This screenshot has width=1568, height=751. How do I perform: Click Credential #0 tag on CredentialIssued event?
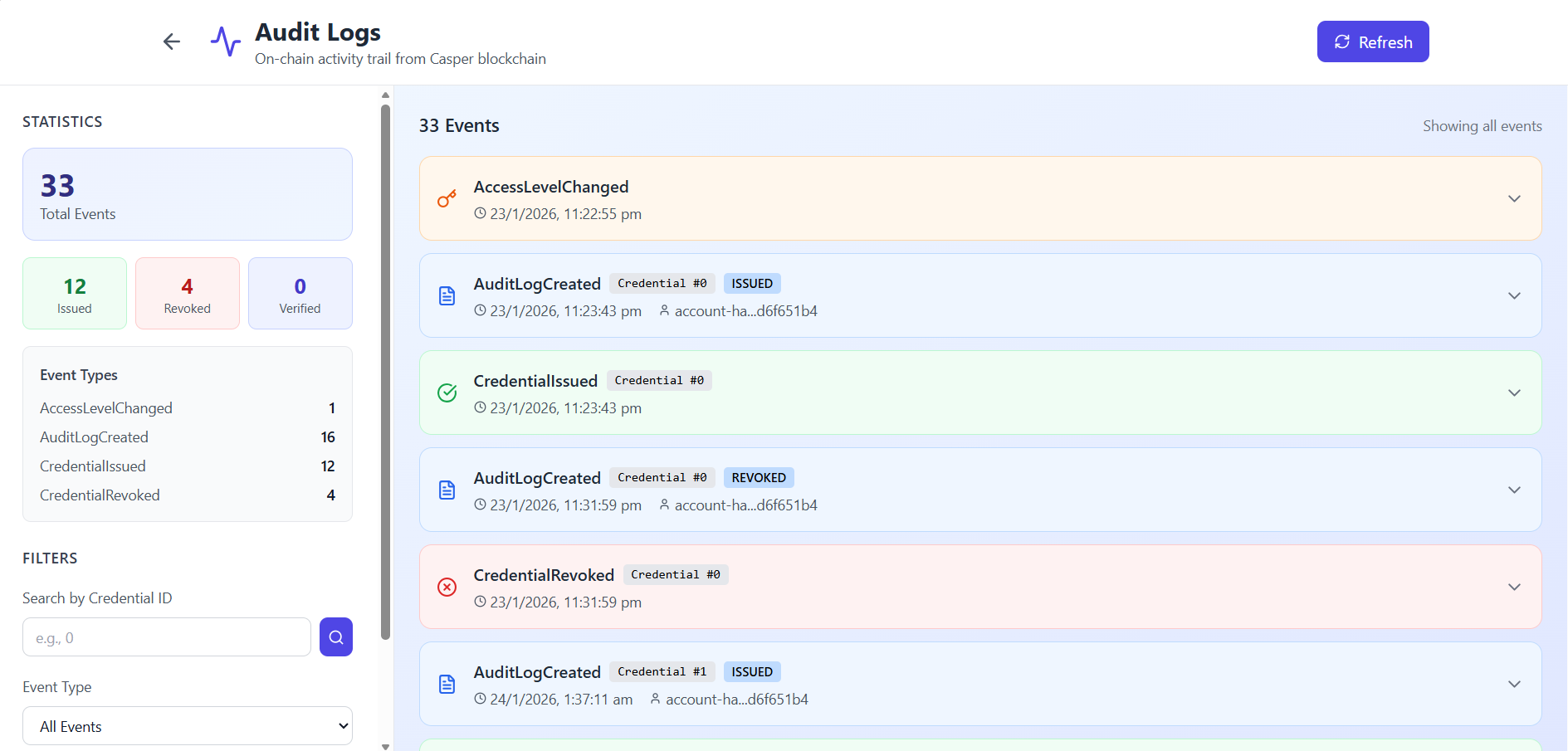[659, 381]
